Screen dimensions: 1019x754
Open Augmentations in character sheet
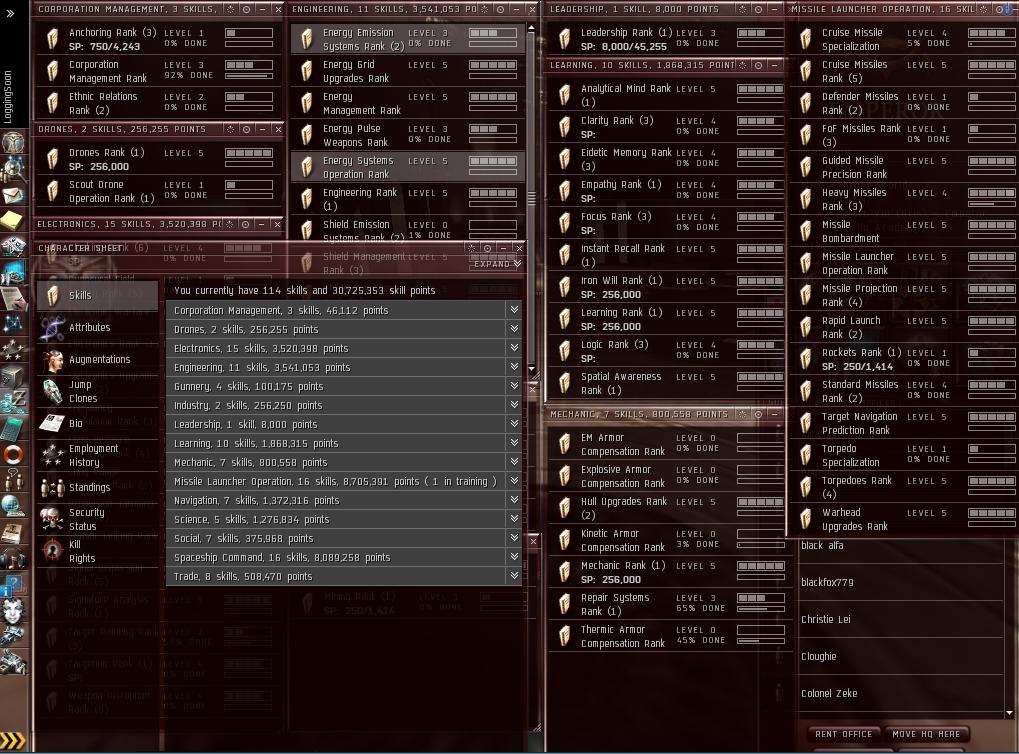[97, 359]
